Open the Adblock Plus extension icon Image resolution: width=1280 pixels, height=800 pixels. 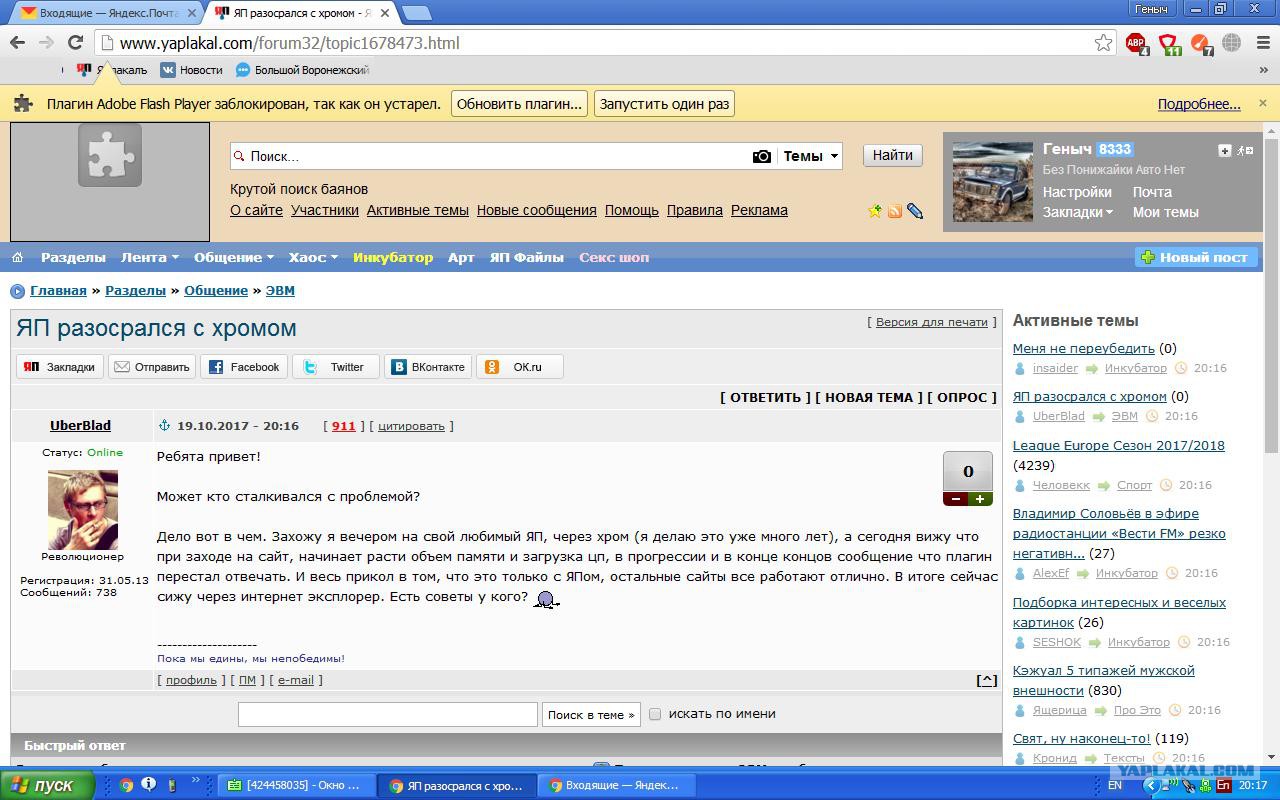[1136, 42]
